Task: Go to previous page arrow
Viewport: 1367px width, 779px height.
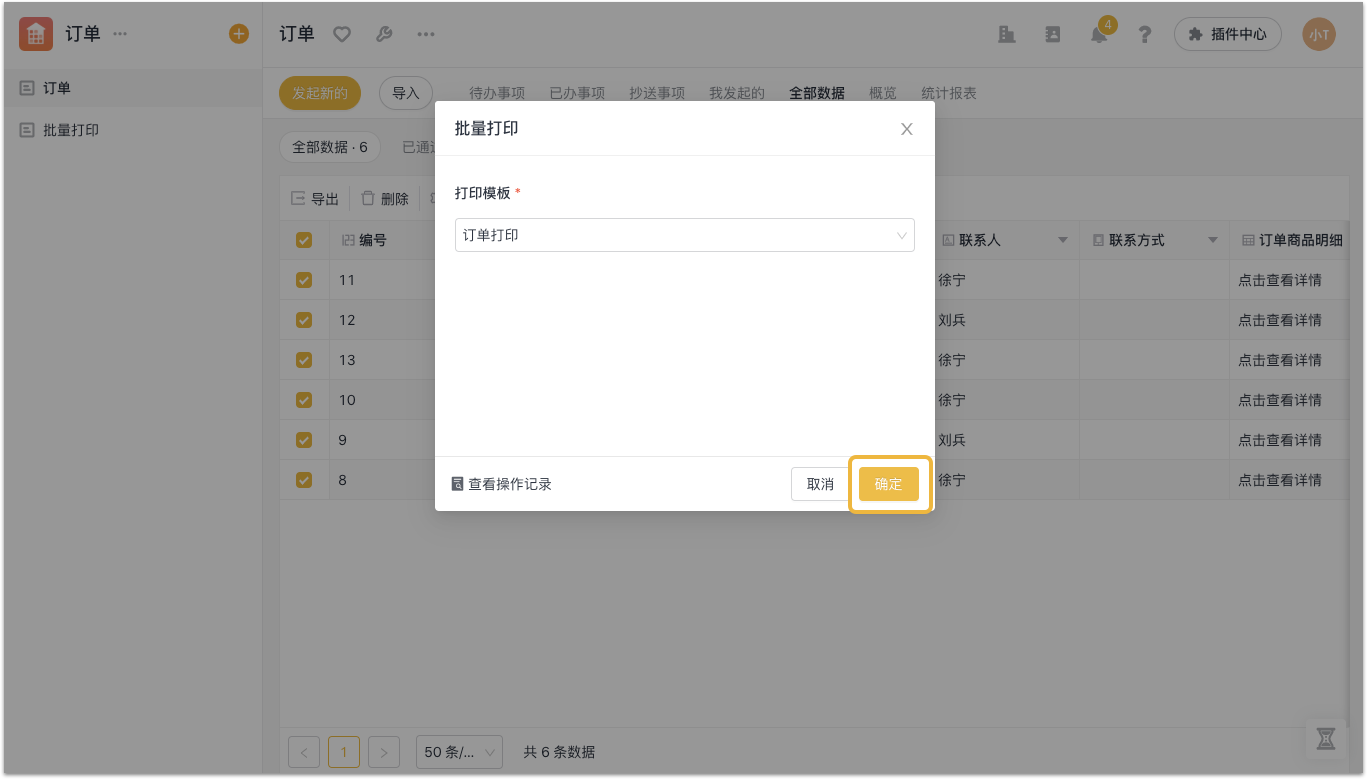Action: (304, 752)
